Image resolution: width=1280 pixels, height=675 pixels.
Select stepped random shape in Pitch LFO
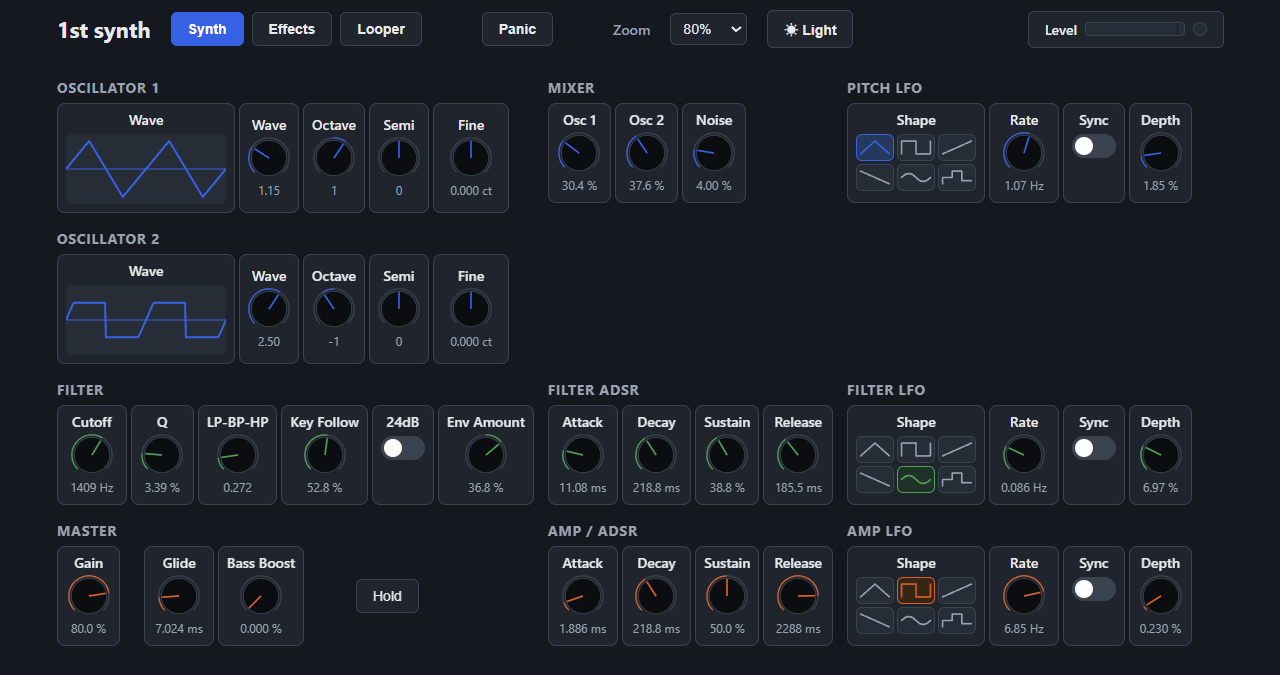(957, 178)
